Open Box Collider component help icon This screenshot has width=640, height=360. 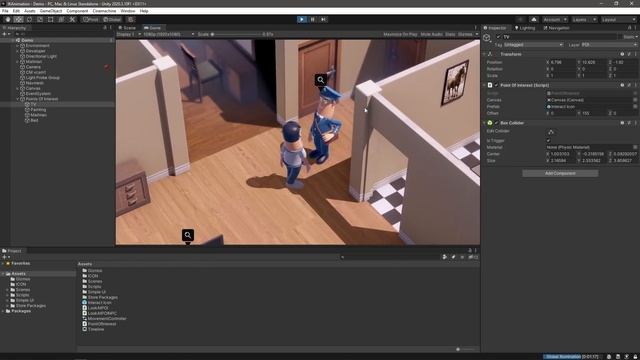click(622, 123)
